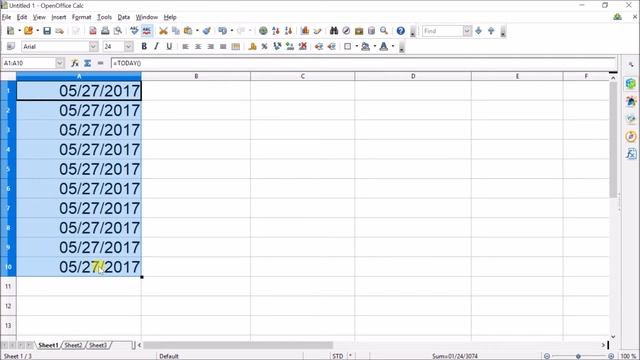640x360 pixels.
Task: Apply Percent number format
Action: (264, 47)
